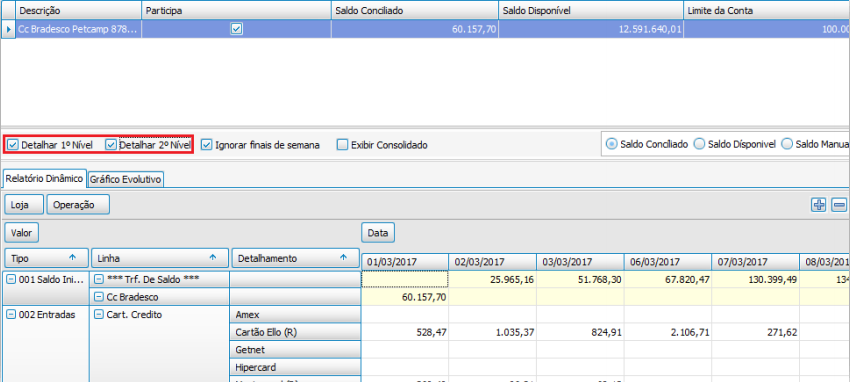The height and width of the screenshot is (382, 850).
Task: Select the 06/03/2017 date column header
Action: 668,262
